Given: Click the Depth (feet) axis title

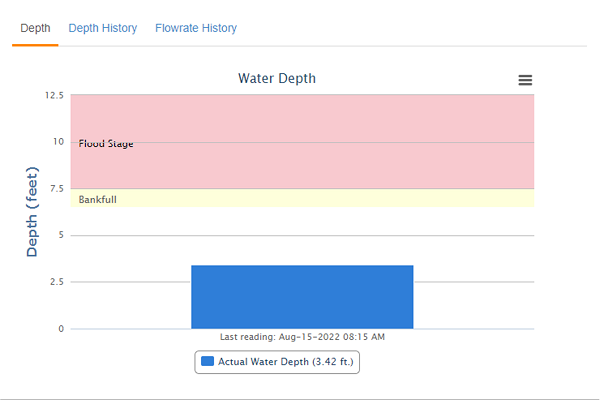Looking at the screenshot, I should [32, 212].
